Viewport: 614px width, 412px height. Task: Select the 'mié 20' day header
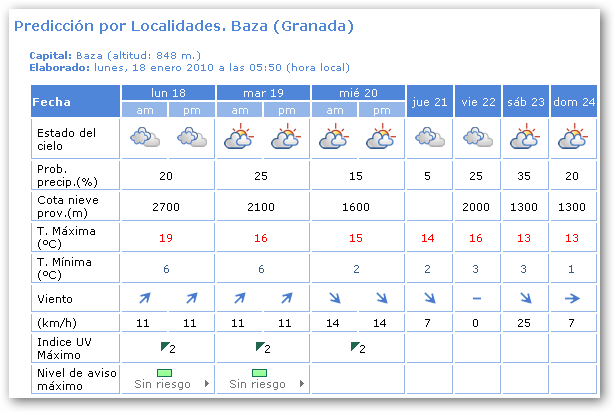pyautogui.click(x=358, y=93)
